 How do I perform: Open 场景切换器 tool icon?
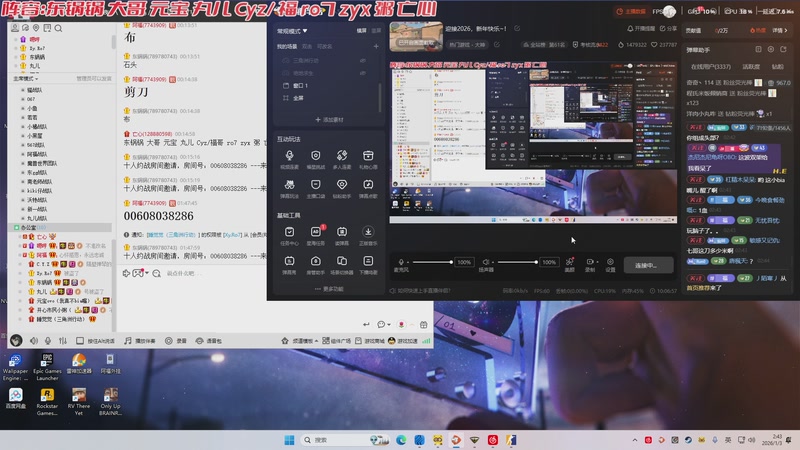point(342,261)
